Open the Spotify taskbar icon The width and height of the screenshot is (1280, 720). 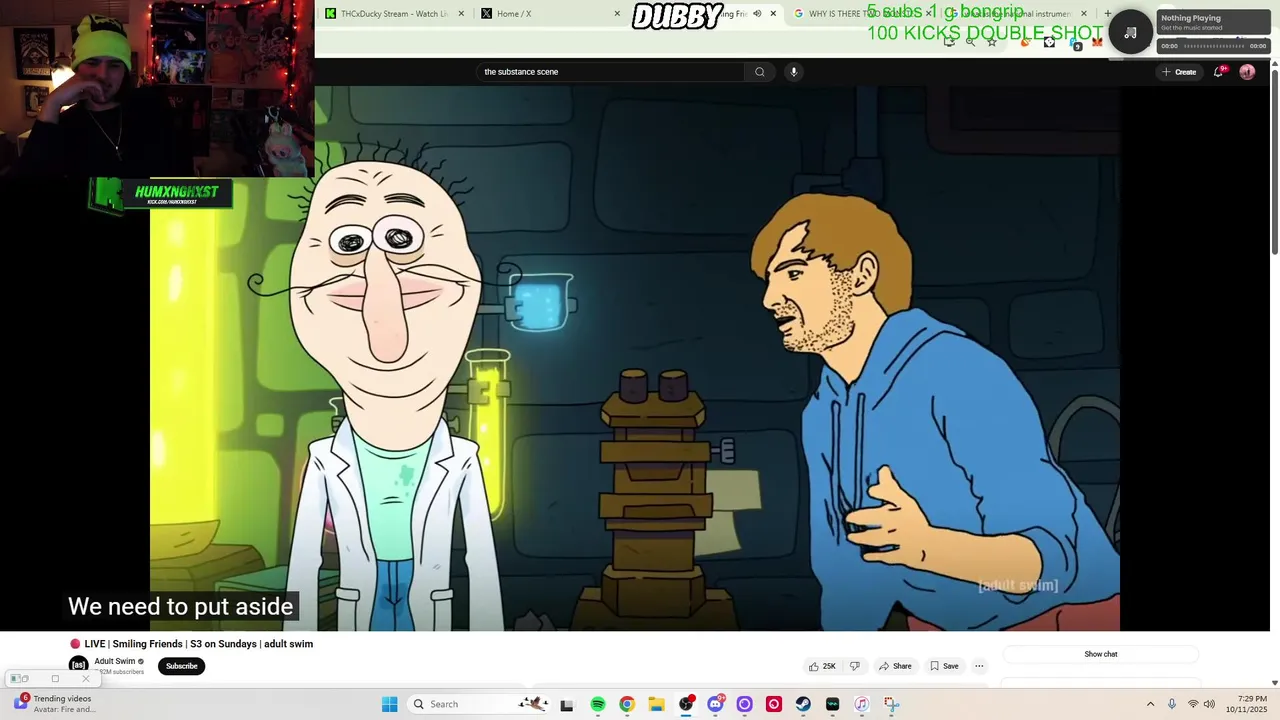tap(598, 704)
